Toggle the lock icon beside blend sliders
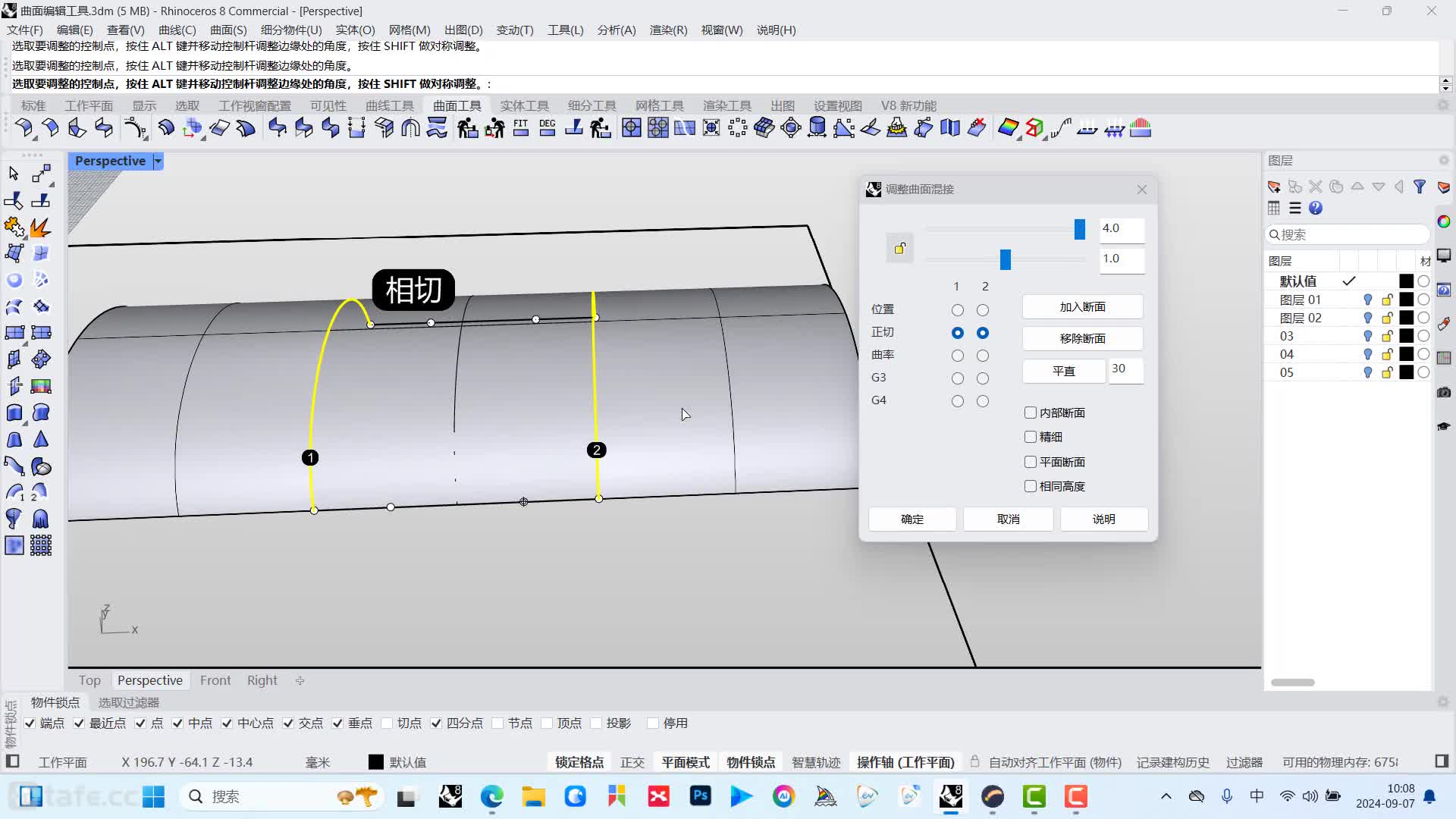Viewport: 1456px width, 819px height. pyautogui.click(x=900, y=248)
